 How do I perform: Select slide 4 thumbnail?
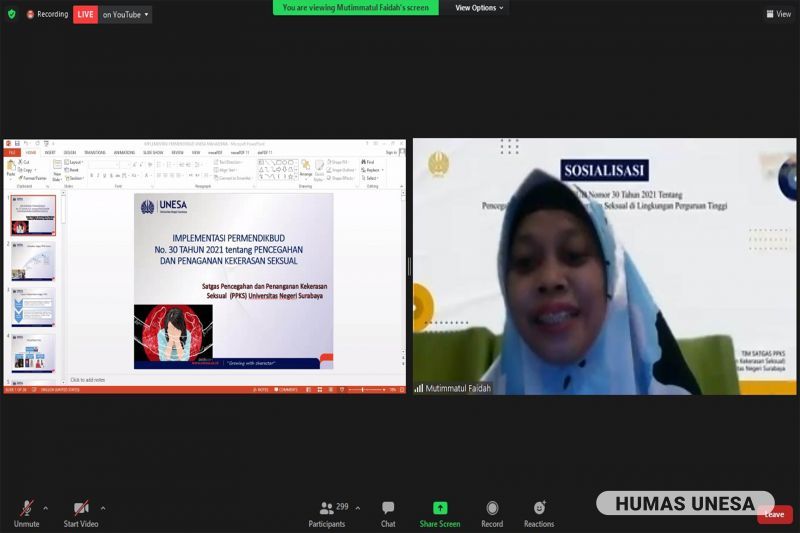[x=34, y=353]
